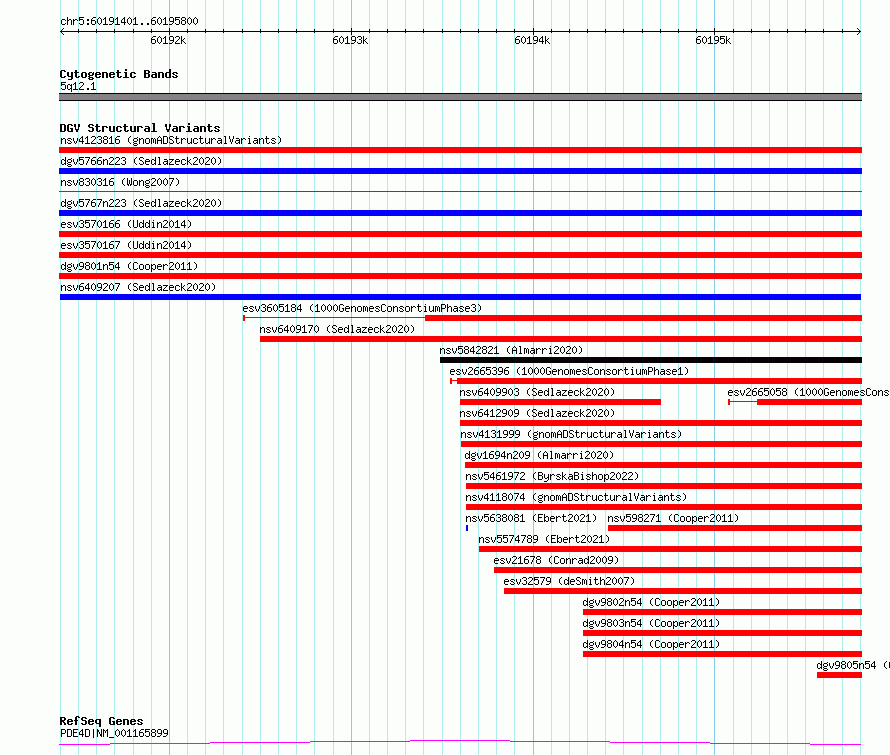Click the dgv9801n54 Cooper2011 label
This screenshot has width=890, height=755.
click(x=129, y=266)
